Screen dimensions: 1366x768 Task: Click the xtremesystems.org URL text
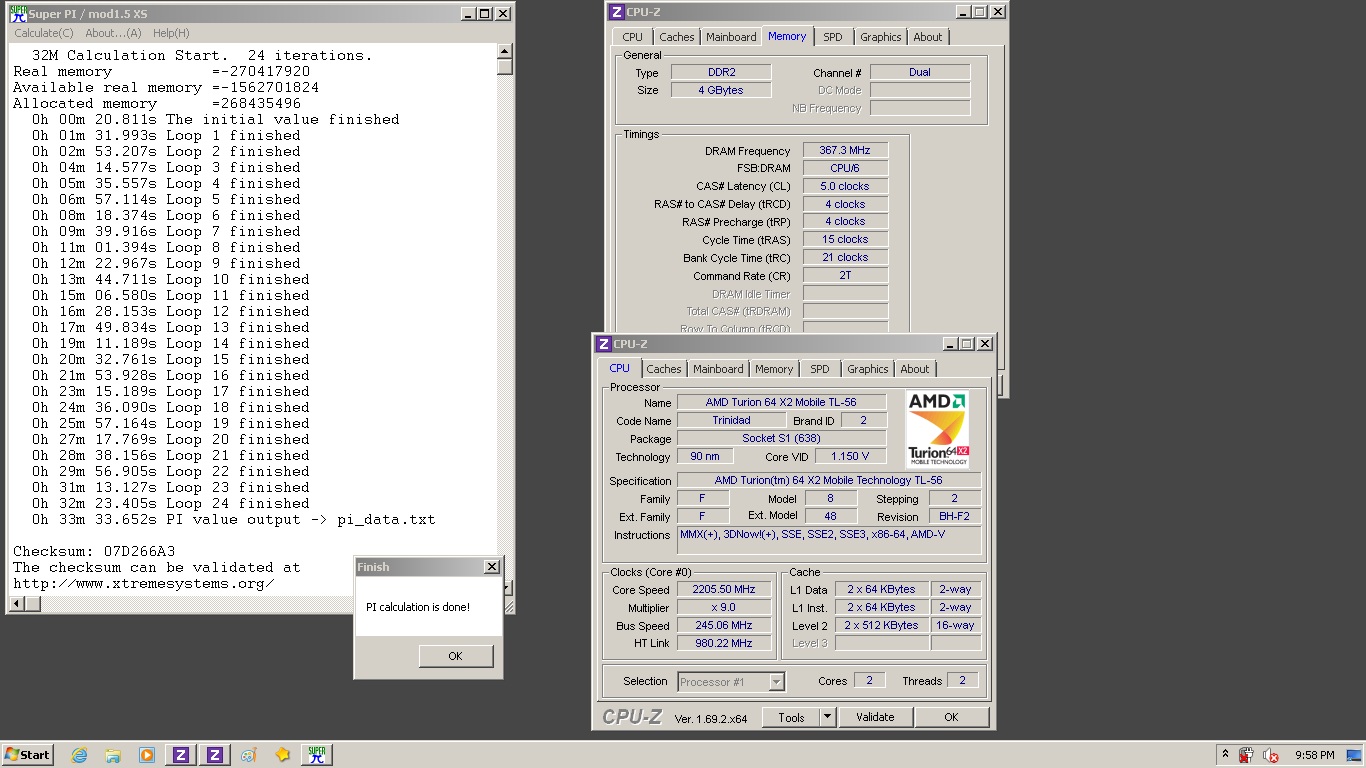(x=143, y=583)
